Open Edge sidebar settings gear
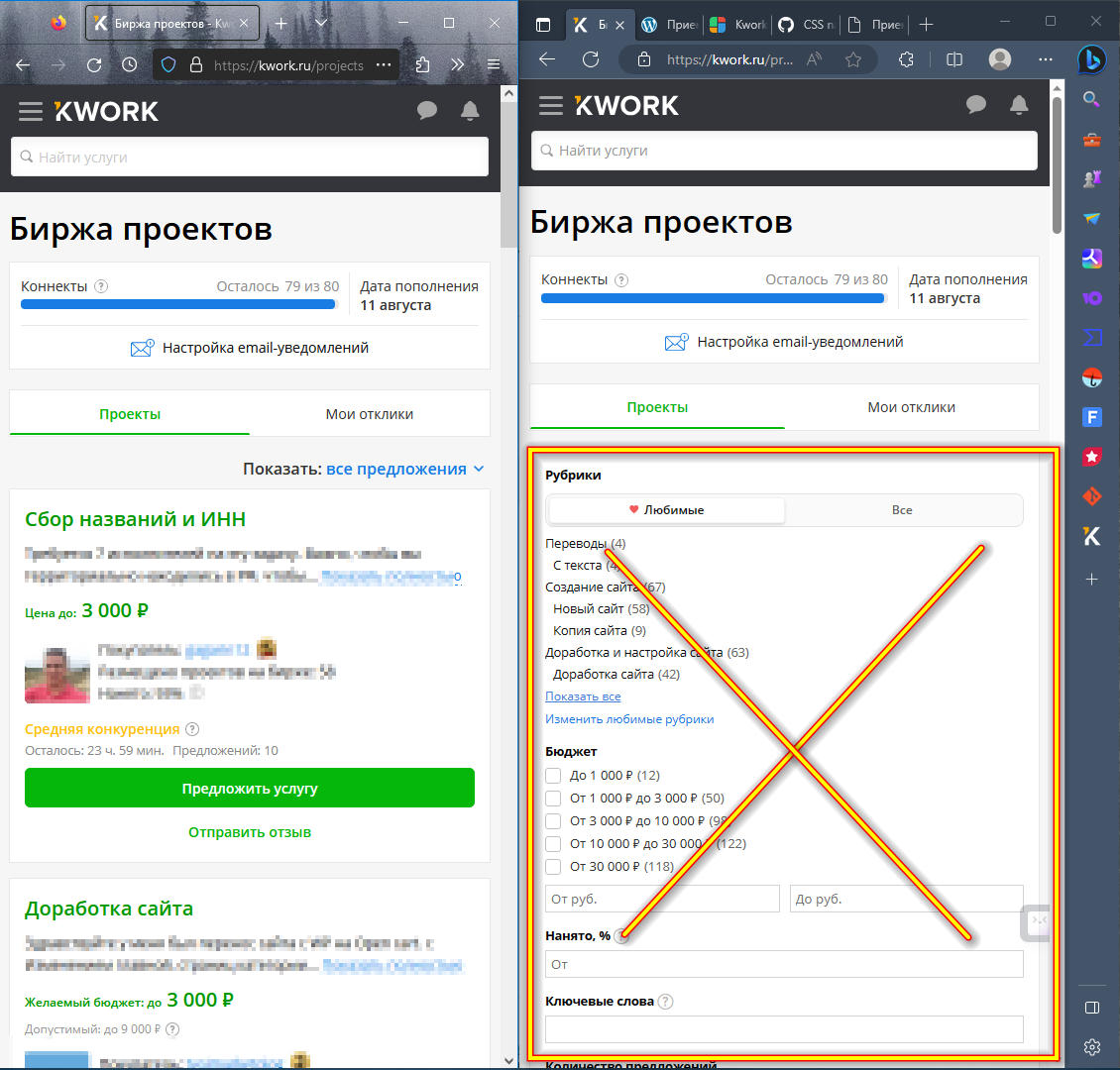 click(1091, 1047)
